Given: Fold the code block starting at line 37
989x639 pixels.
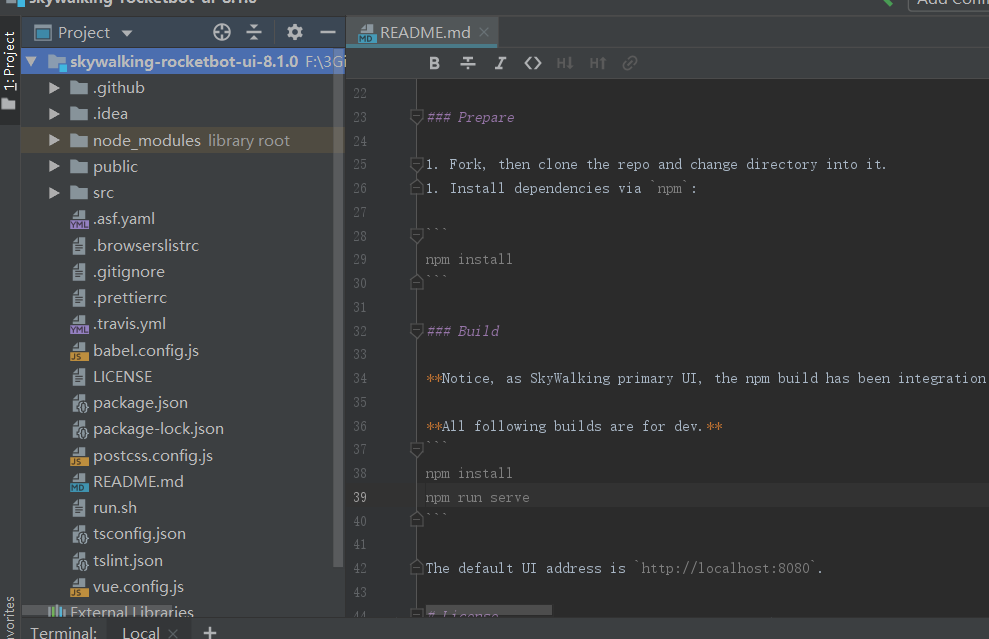Looking at the screenshot, I should click(416, 449).
